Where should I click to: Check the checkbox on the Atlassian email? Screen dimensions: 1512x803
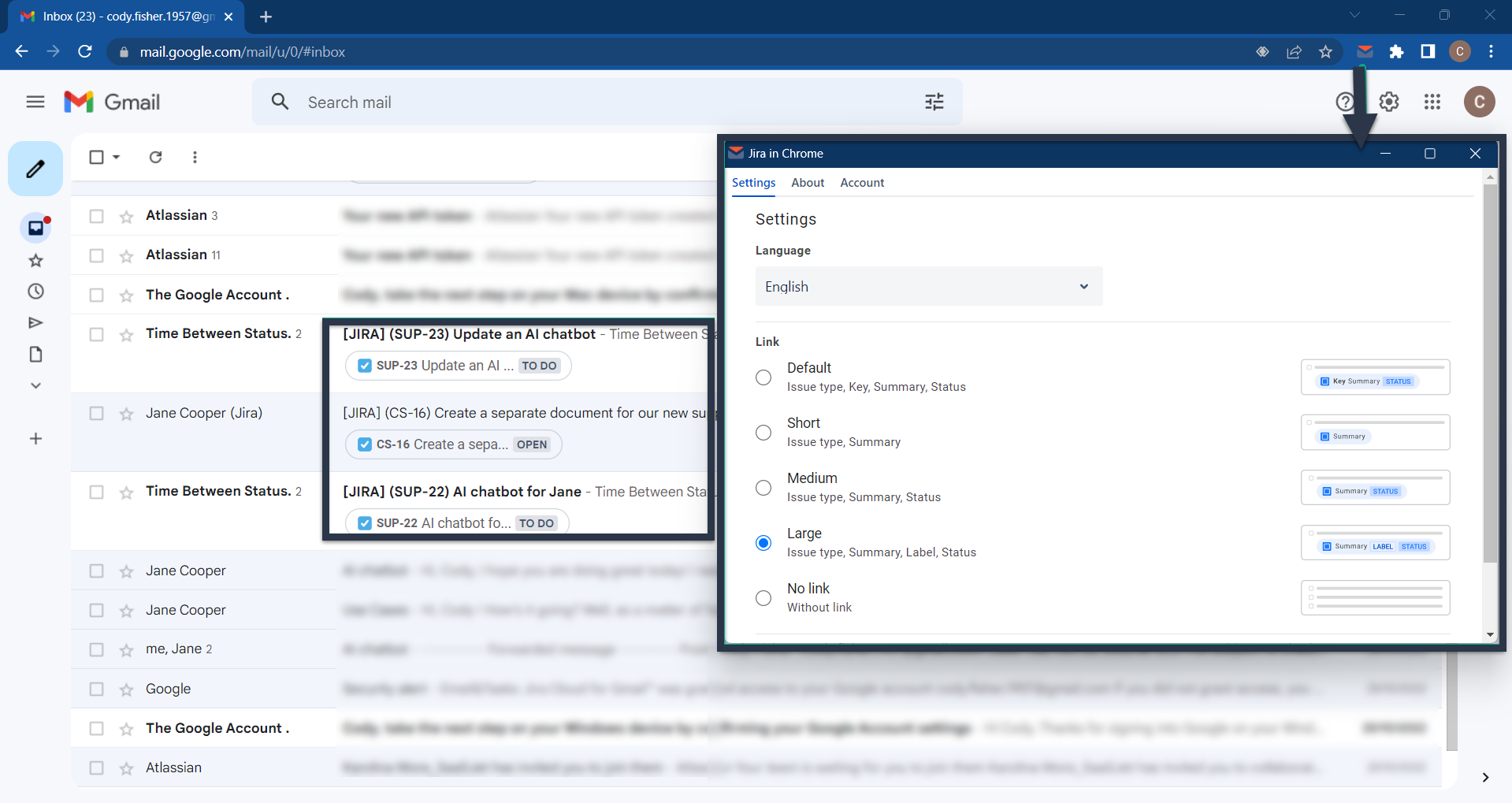point(97,215)
